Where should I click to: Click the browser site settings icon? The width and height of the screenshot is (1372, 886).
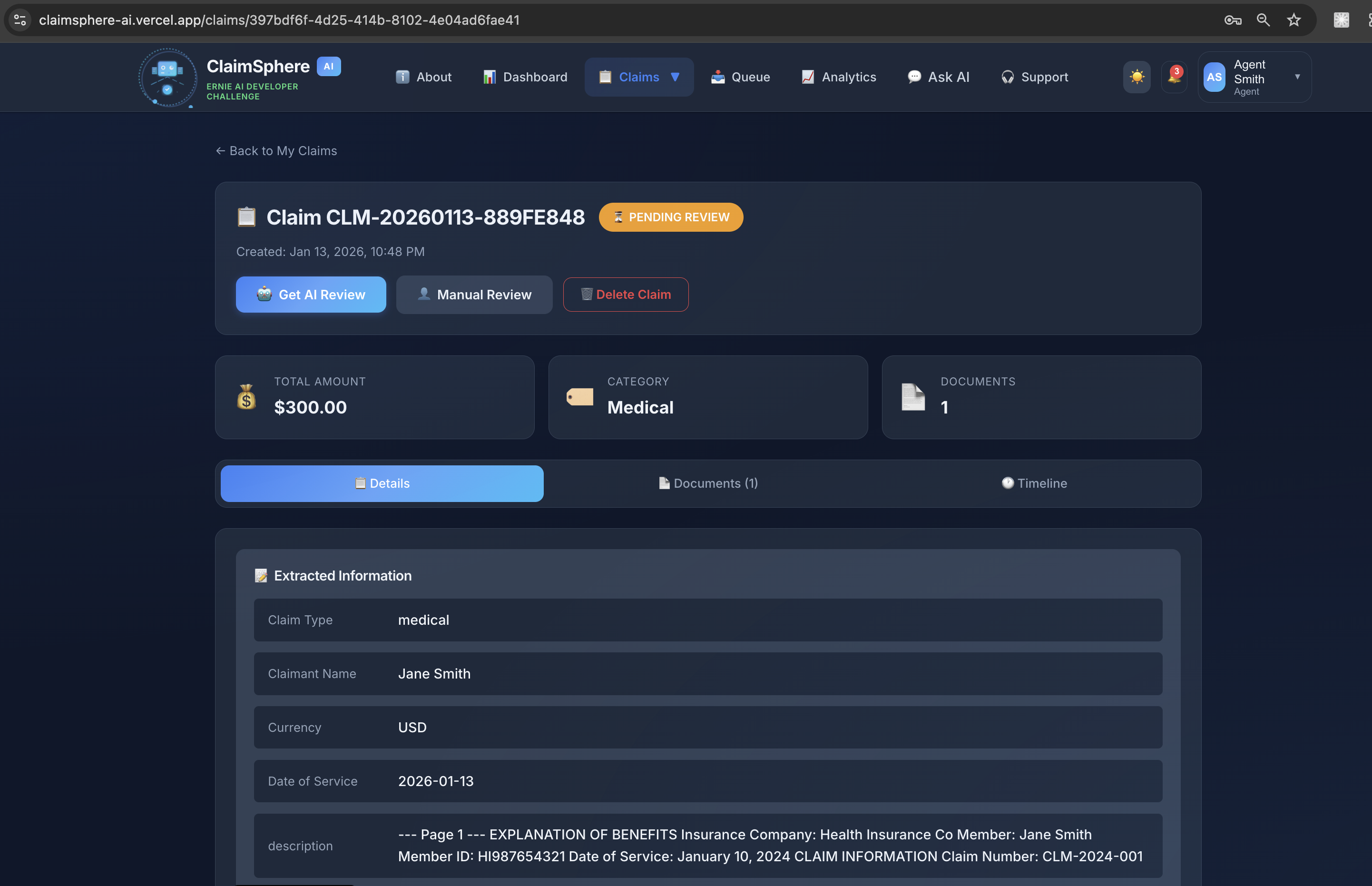click(20, 20)
